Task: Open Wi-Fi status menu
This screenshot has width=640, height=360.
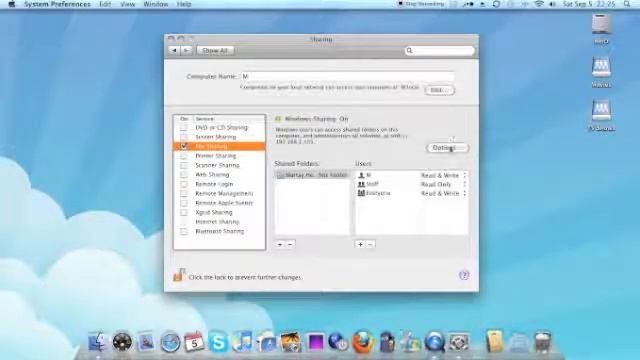Action: [x=539, y=4]
